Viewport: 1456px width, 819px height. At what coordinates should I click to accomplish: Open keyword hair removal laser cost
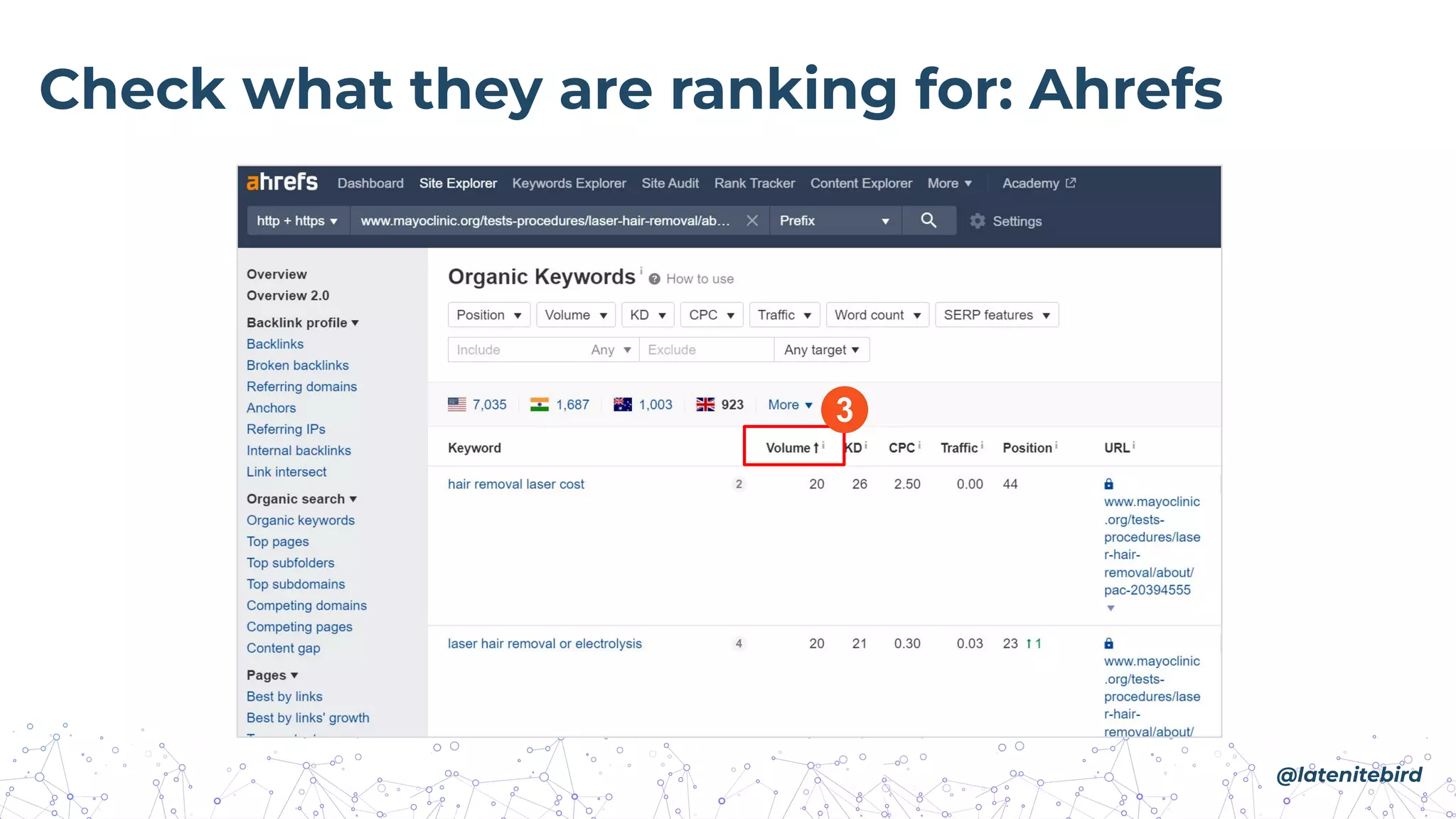tap(516, 484)
